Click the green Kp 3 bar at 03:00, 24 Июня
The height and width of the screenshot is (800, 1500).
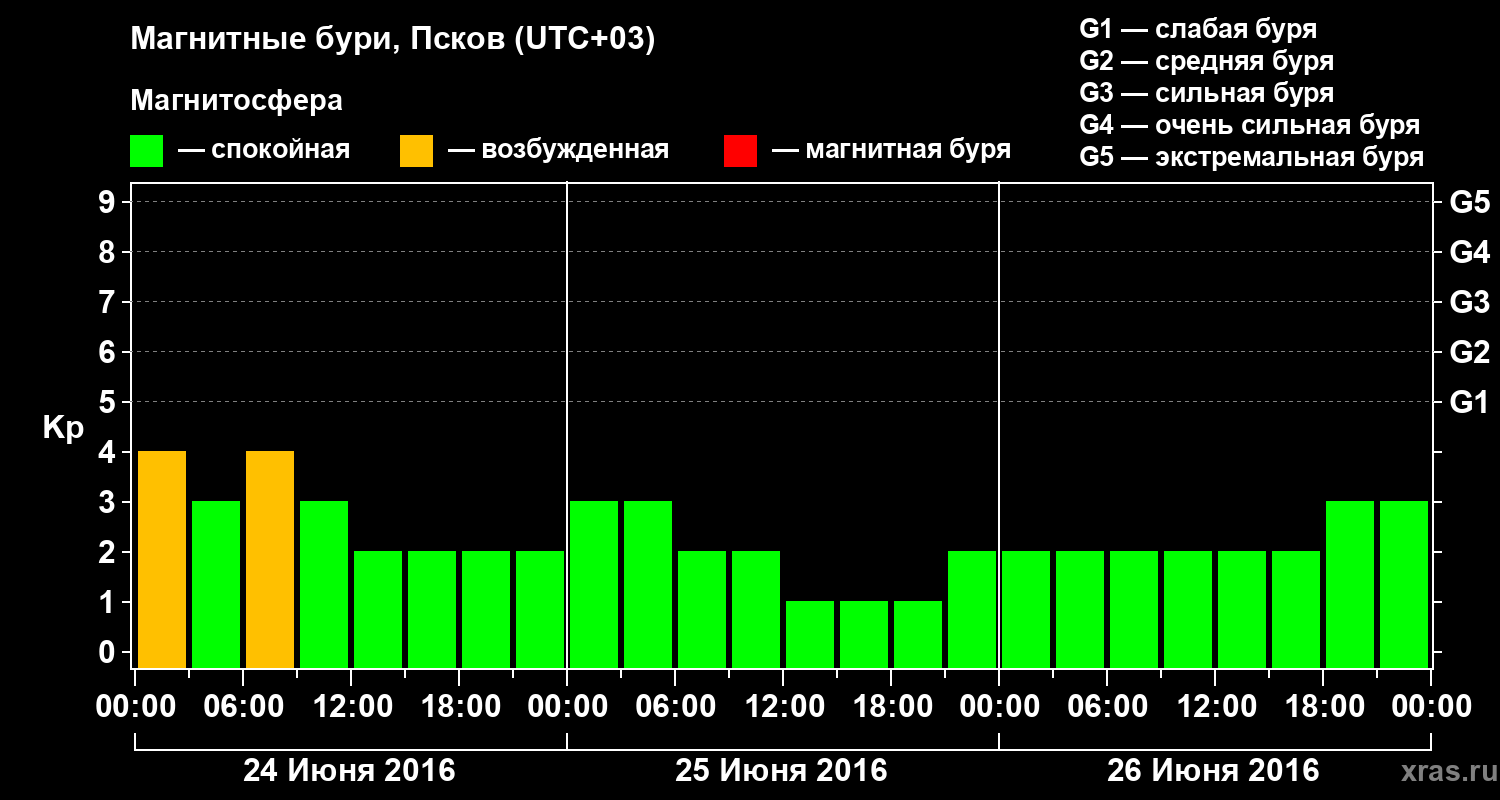point(216,584)
